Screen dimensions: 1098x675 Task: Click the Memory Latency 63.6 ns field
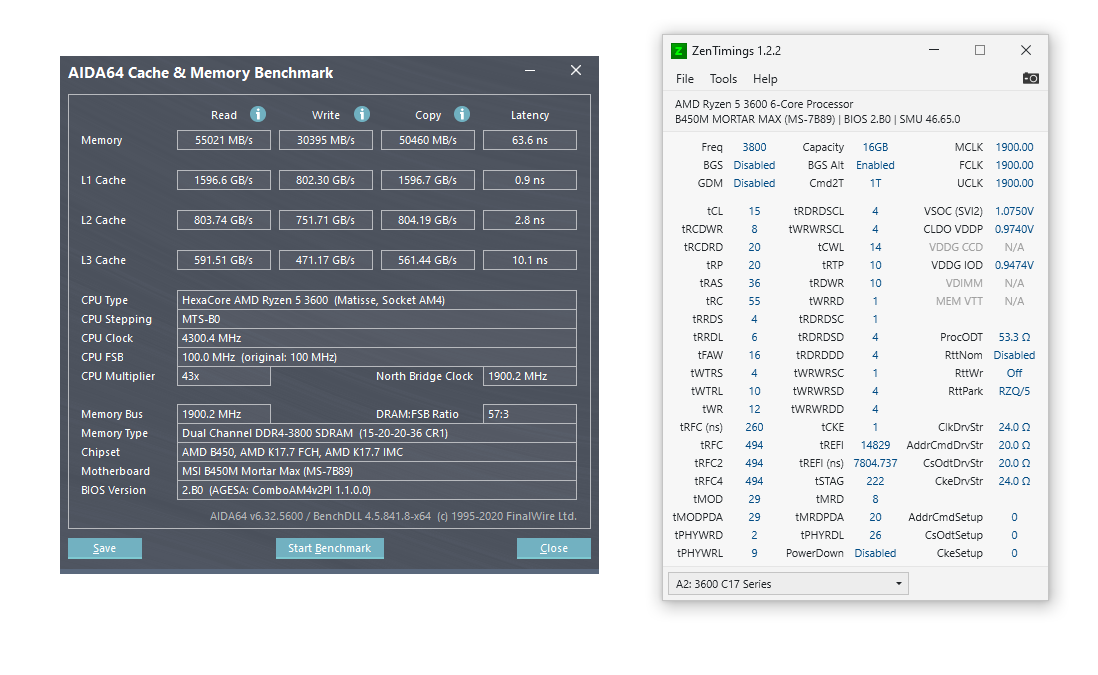coord(530,140)
